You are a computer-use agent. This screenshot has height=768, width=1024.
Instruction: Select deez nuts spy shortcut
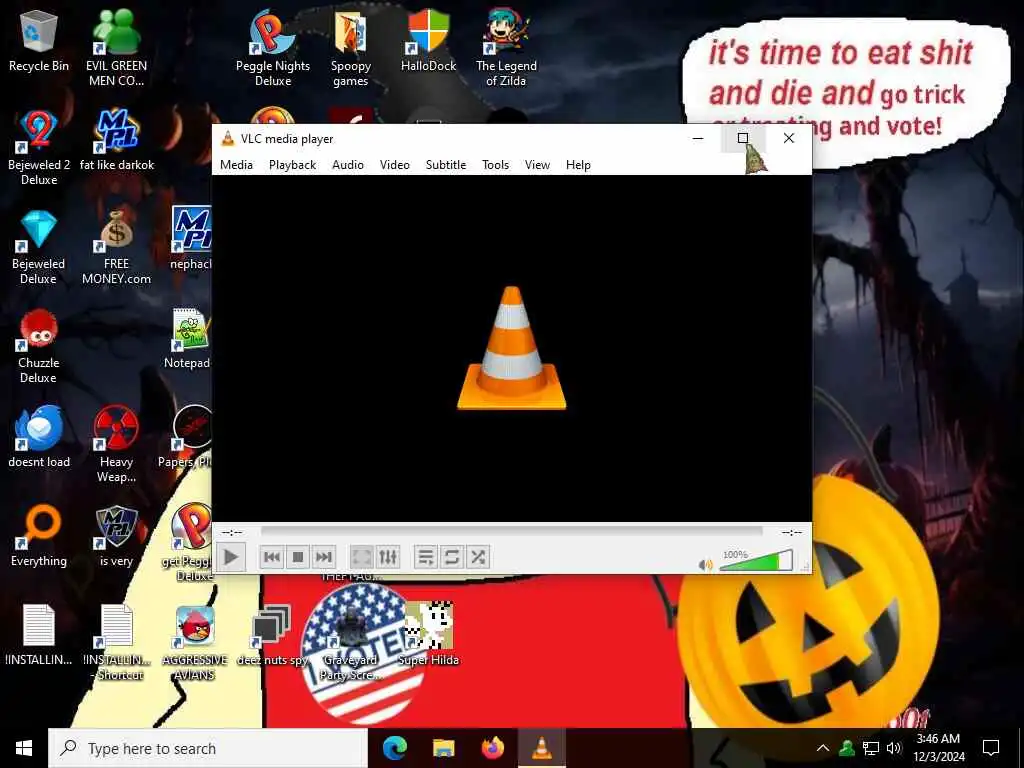tap(272, 635)
